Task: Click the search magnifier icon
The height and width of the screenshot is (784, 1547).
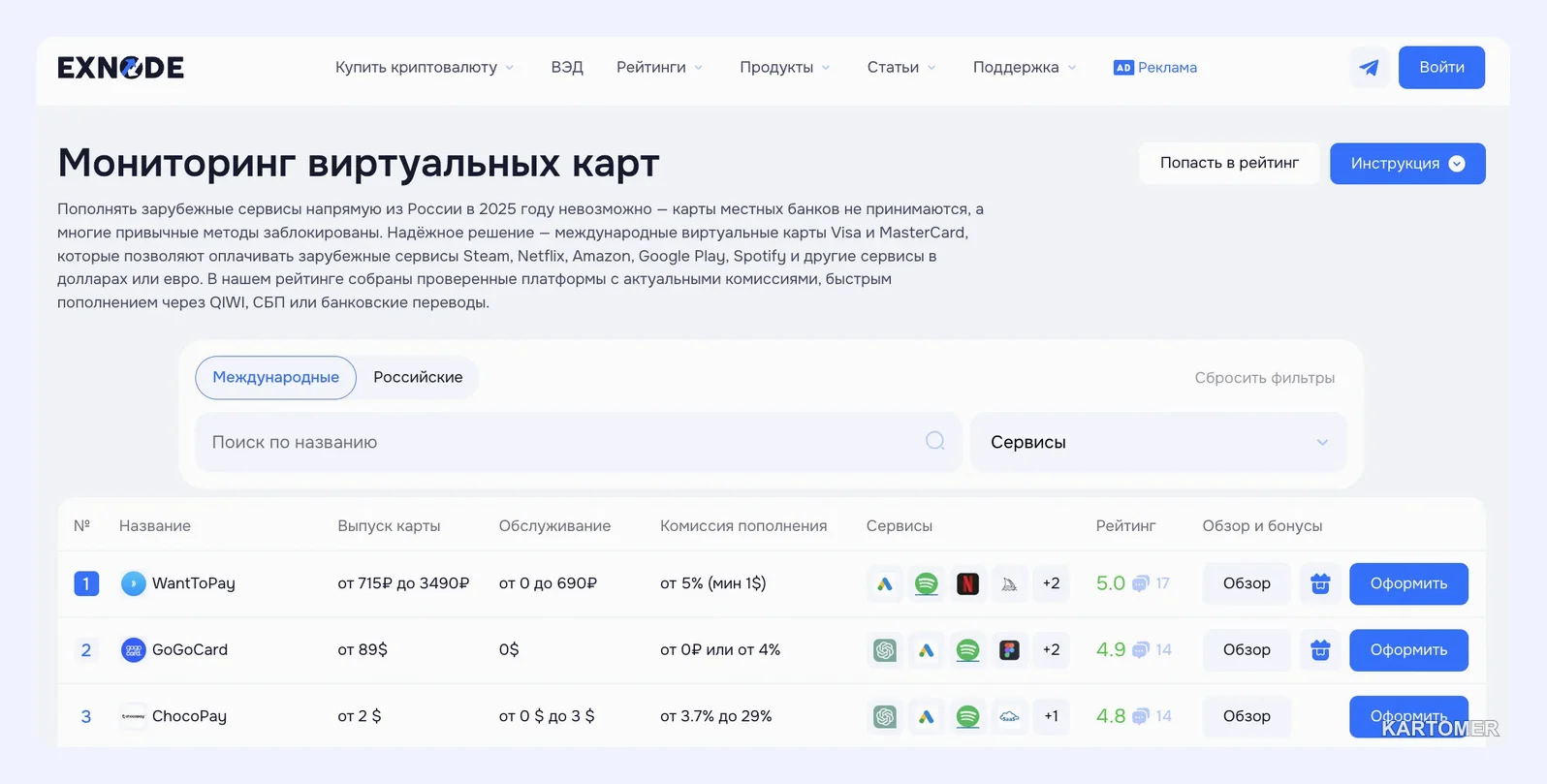Action: tap(935, 441)
